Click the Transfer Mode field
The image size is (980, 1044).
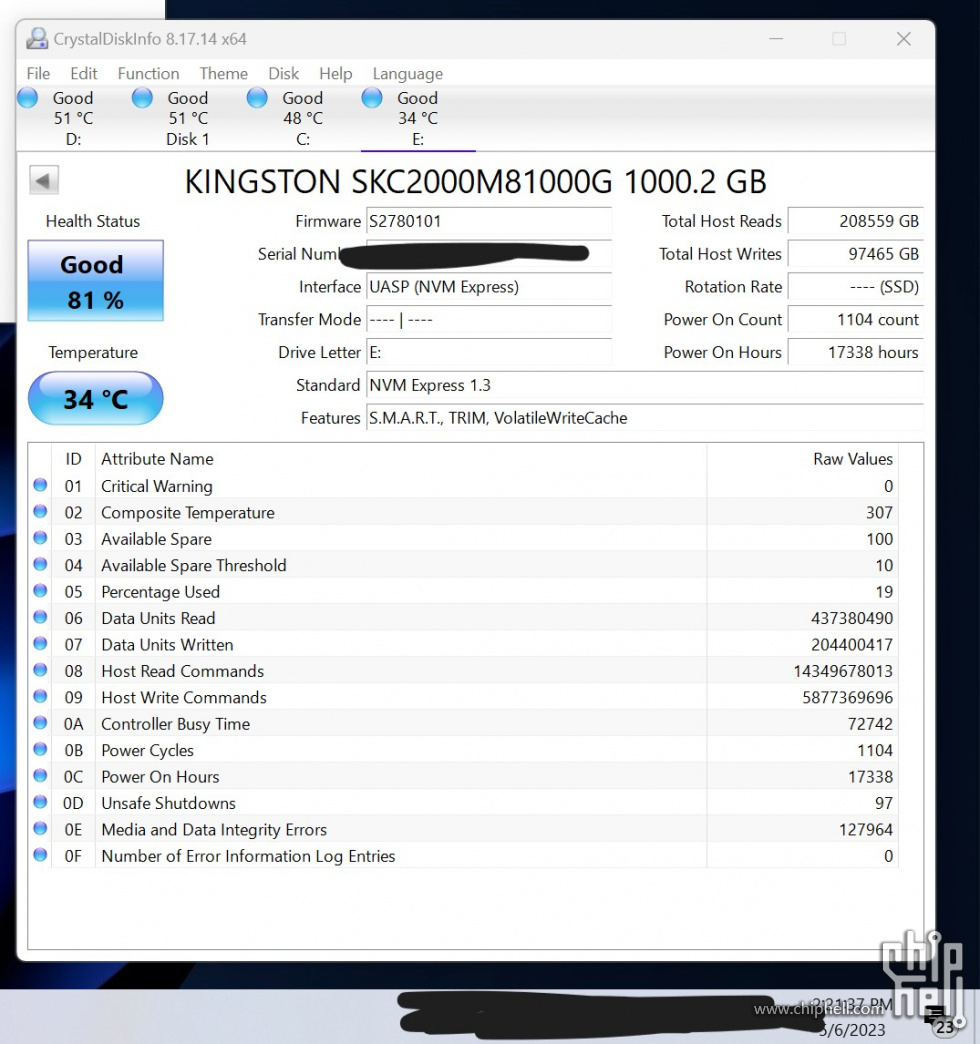[x=489, y=320]
